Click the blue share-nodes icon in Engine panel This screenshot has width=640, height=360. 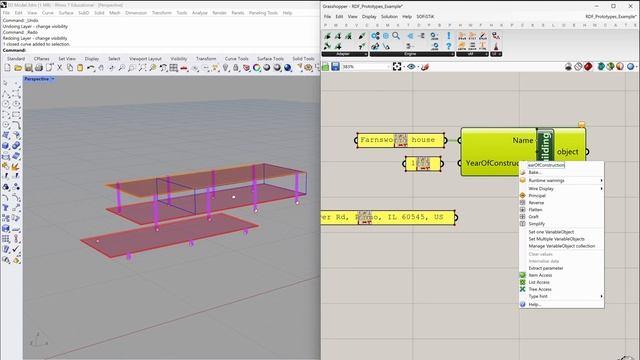[x=375, y=36]
